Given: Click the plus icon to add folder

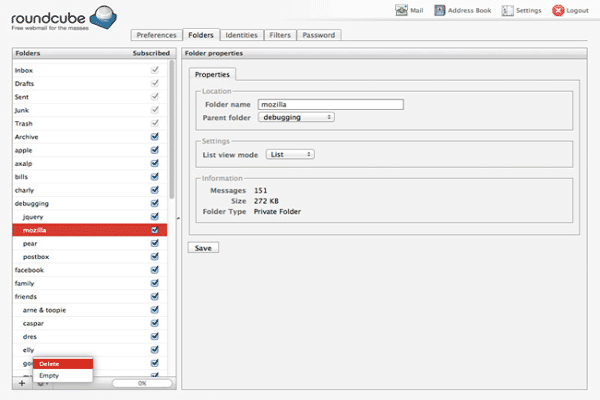Looking at the screenshot, I should pos(22,383).
